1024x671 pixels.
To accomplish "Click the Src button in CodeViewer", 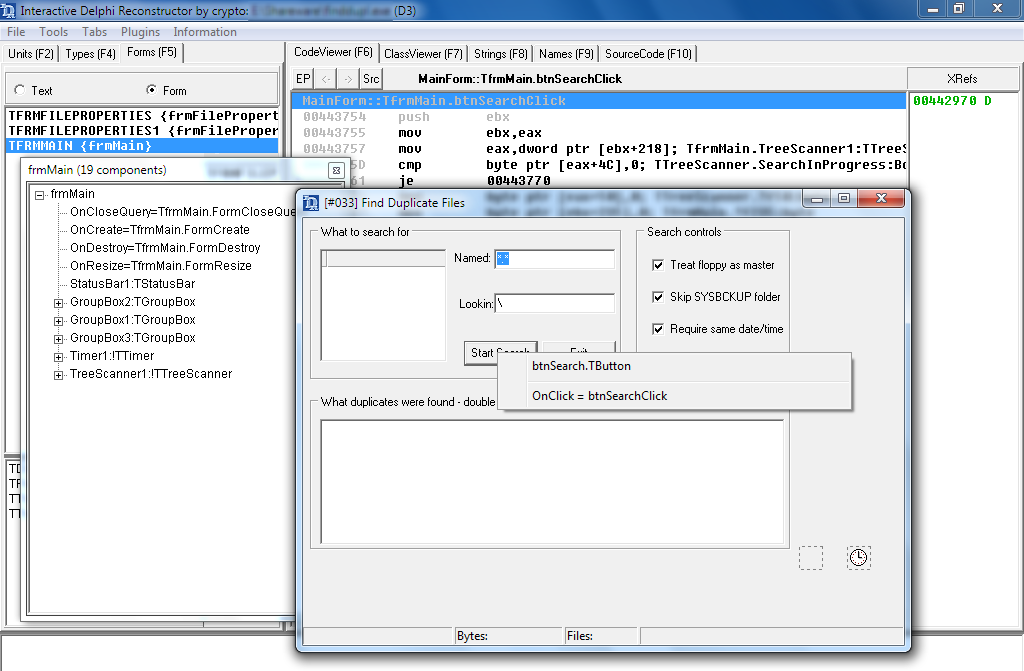I will click(371, 79).
